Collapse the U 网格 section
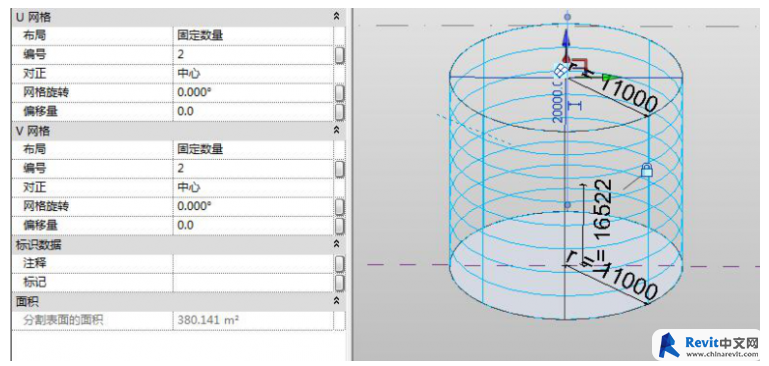This screenshot has width=769, height=366. 336,17
